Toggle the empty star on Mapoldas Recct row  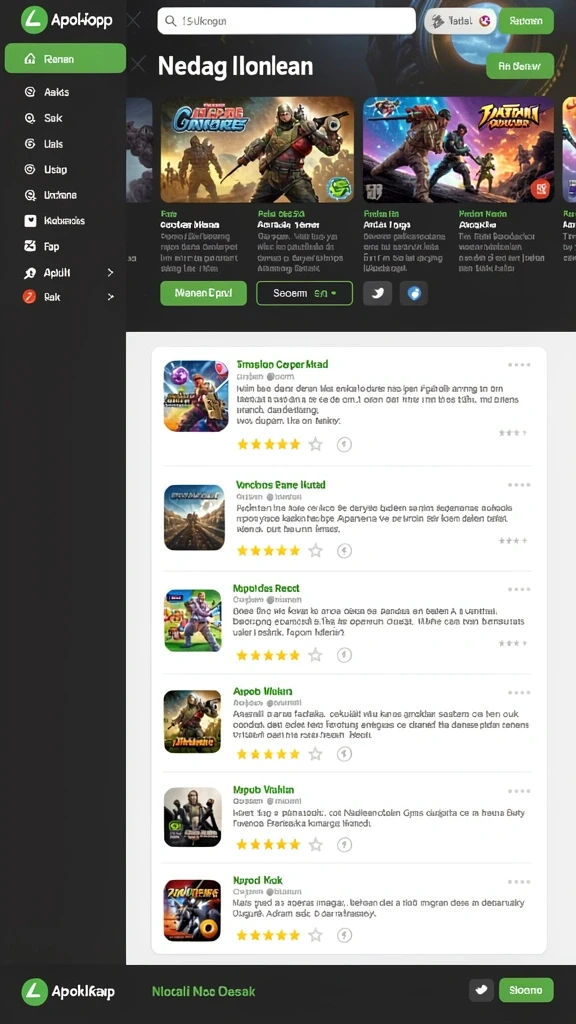(x=315, y=655)
